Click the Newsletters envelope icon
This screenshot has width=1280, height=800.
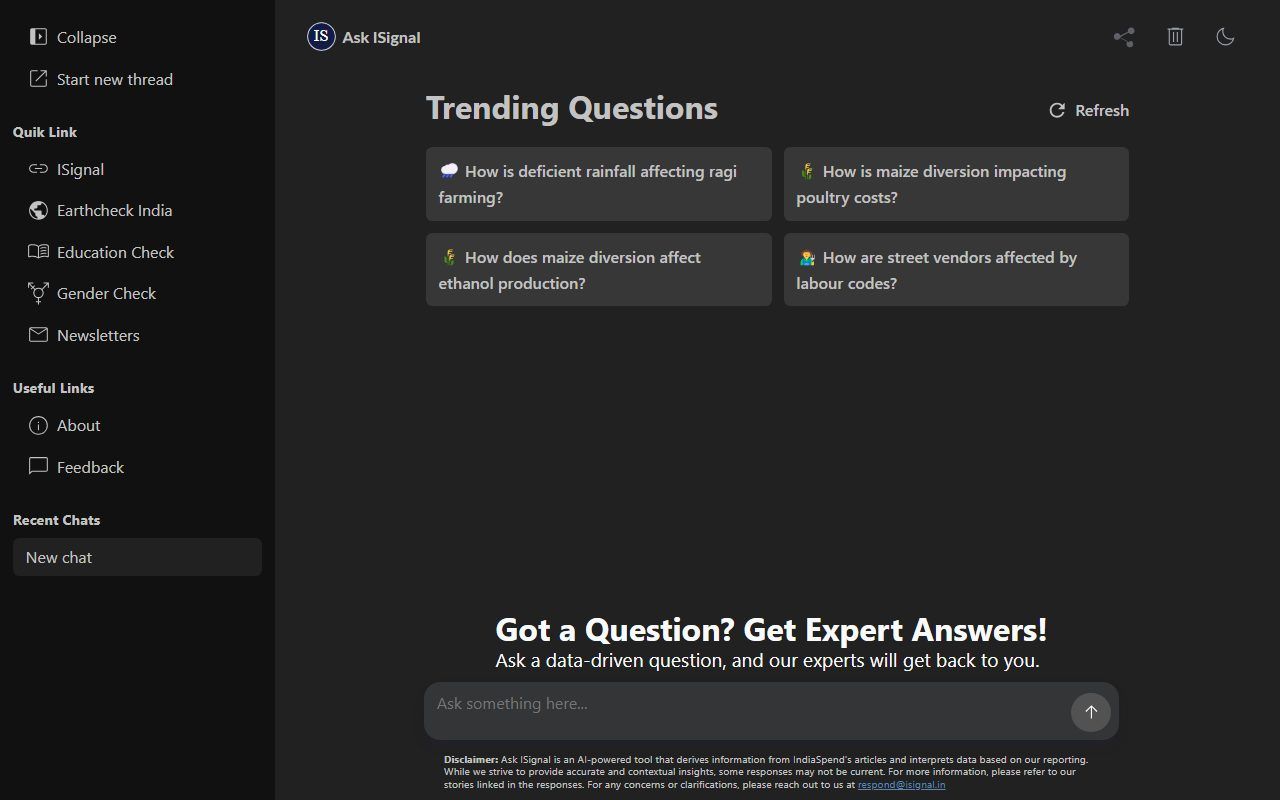coord(38,335)
